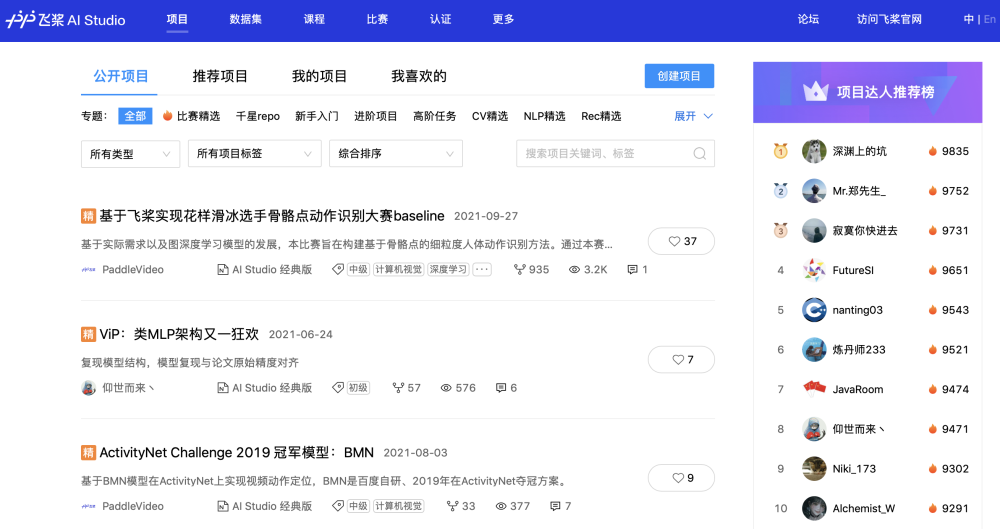Click 初级 tag on ViP project
Viewport: 1000px width, 529px height.
point(358,387)
